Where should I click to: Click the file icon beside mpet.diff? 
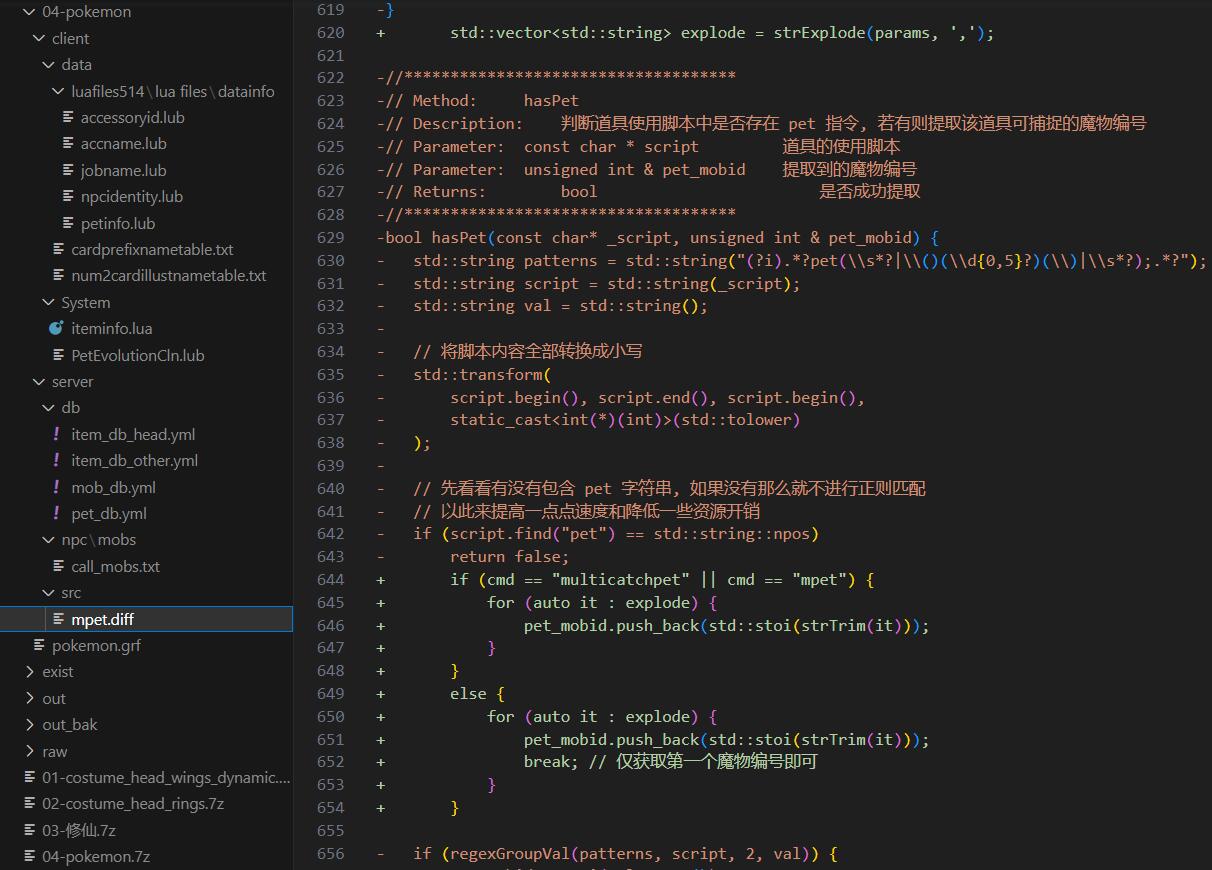(x=59, y=619)
